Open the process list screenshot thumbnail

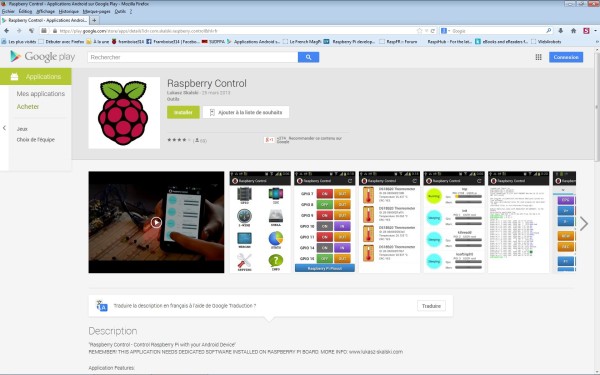click(454, 222)
